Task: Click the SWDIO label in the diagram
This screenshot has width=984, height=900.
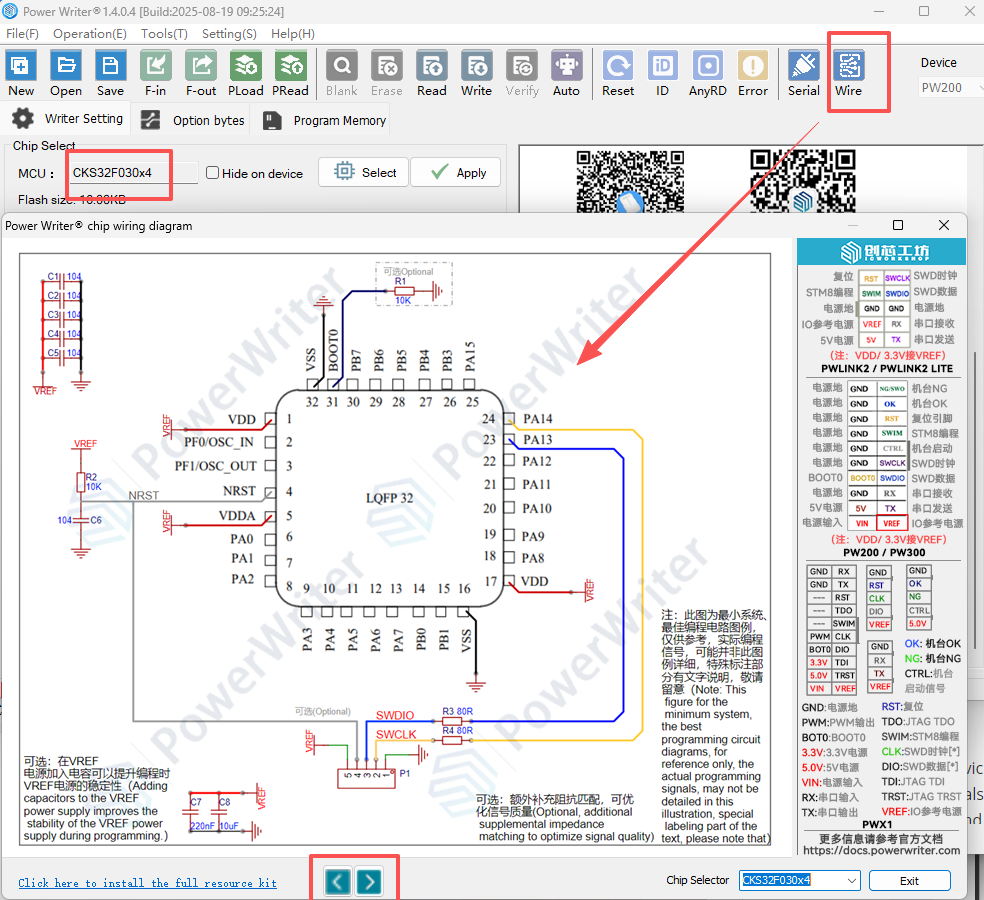Action: coord(395,715)
